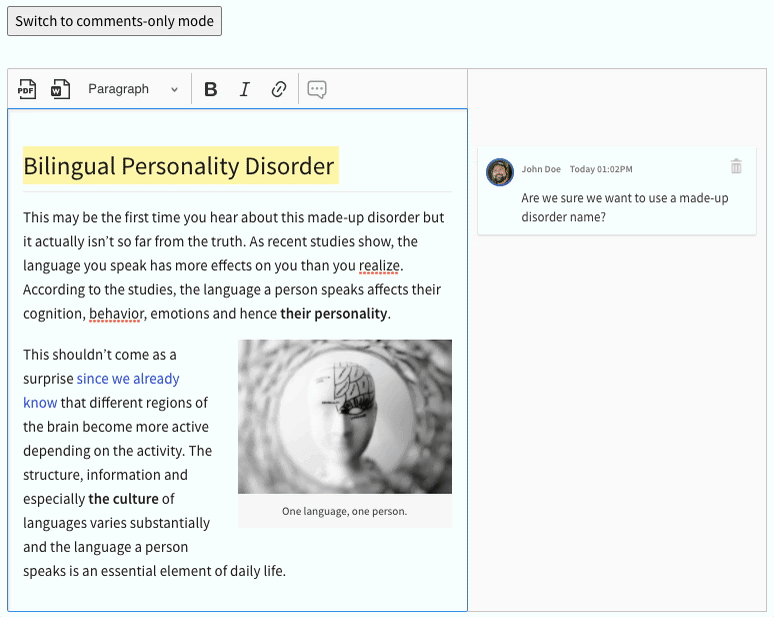This screenshot has width=774, height=617.
Task: Click the add comment icon
Action: tap(317, 89)
